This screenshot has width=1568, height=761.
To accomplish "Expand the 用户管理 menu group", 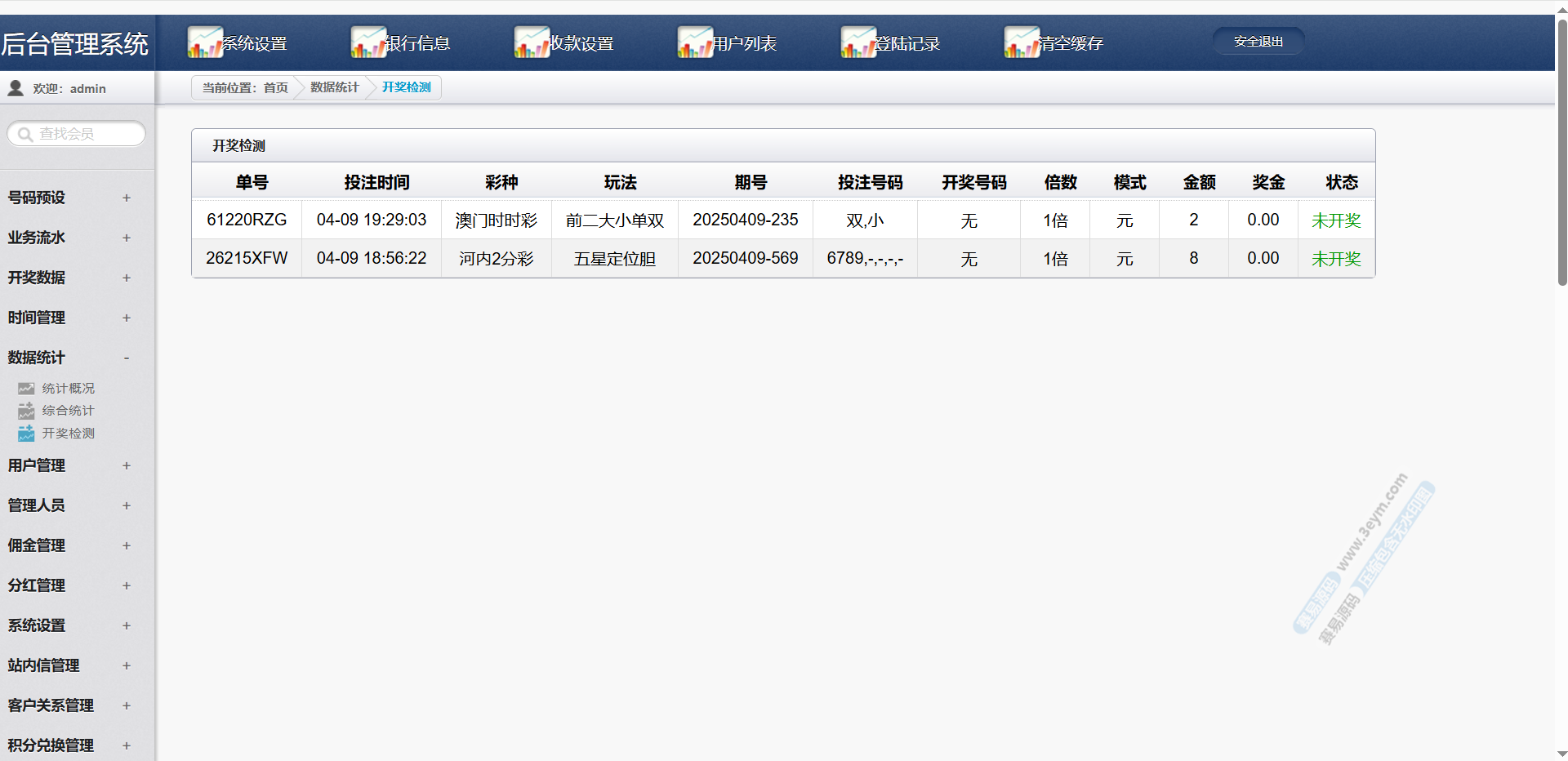I will pos(127,465).
